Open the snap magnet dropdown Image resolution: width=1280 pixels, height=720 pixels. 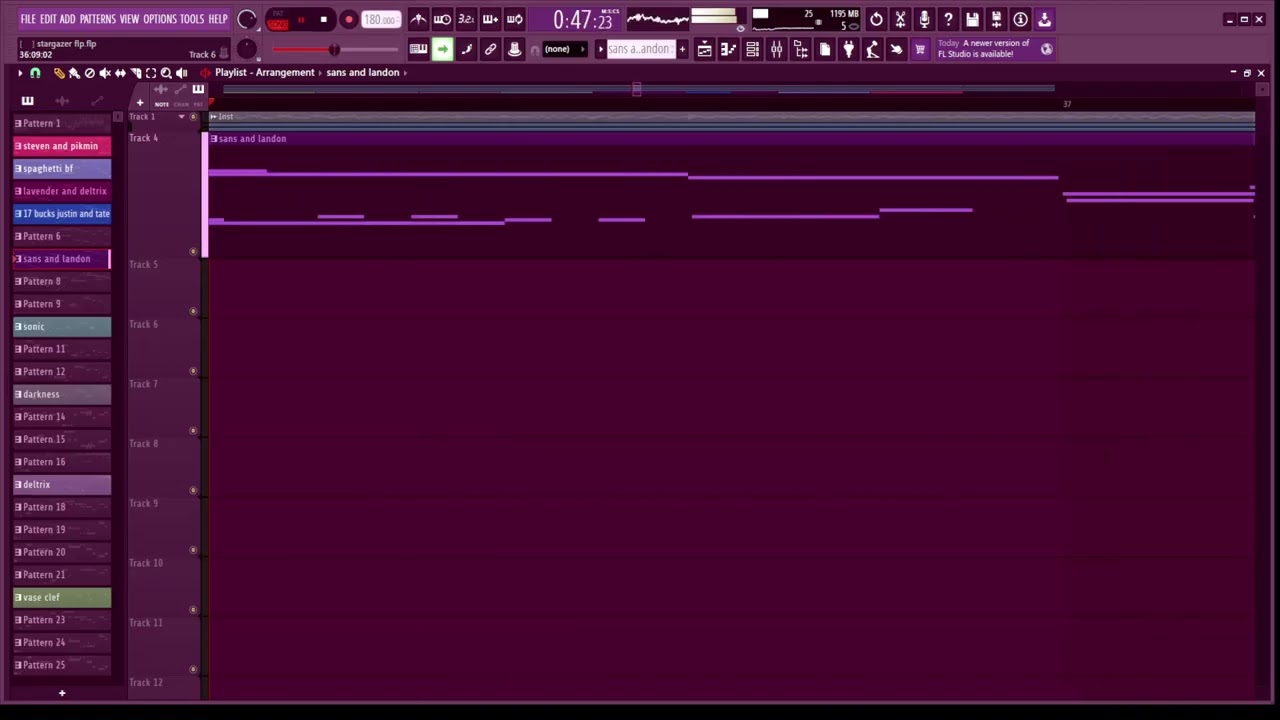coord(36,73)
